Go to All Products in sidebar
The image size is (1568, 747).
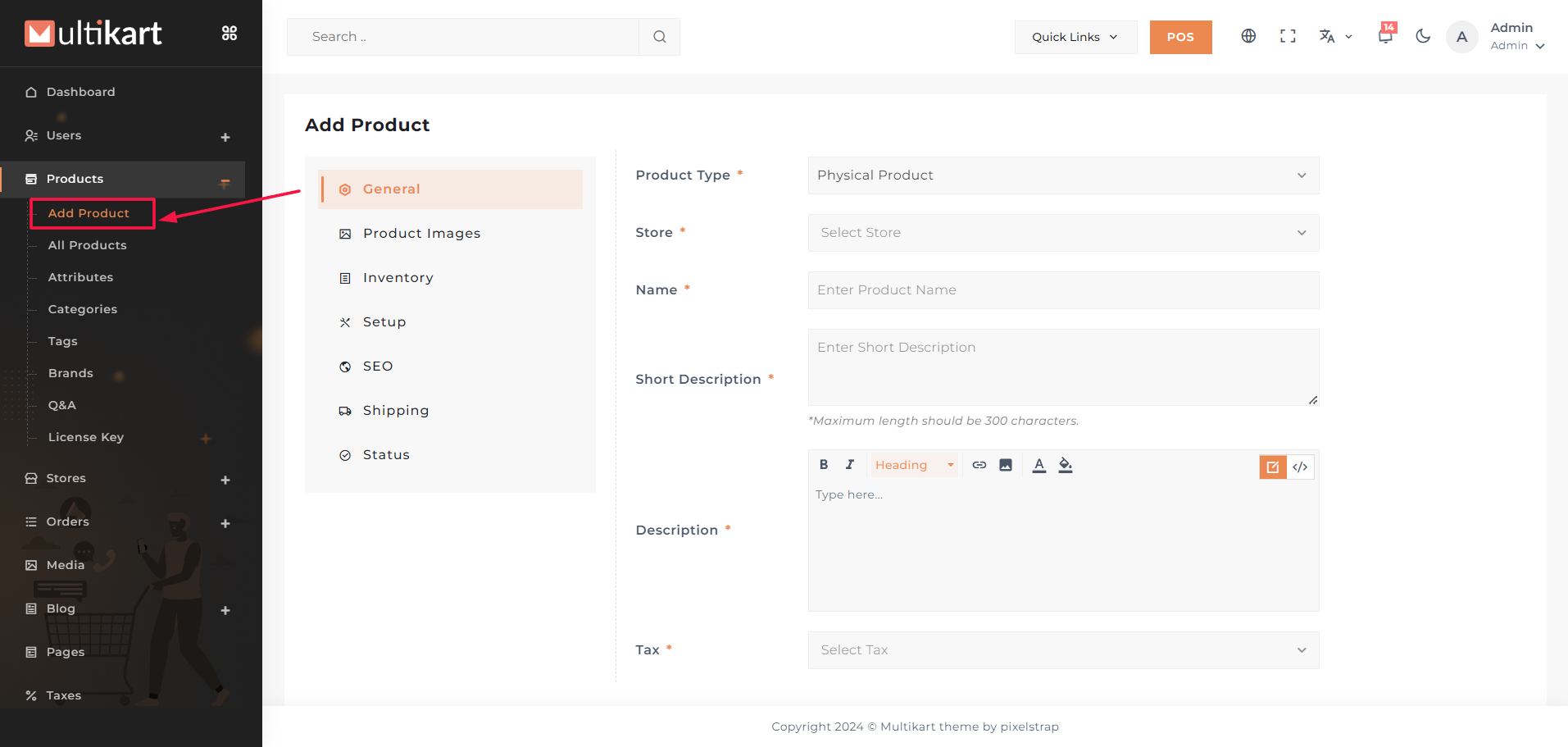pos(88,245)
